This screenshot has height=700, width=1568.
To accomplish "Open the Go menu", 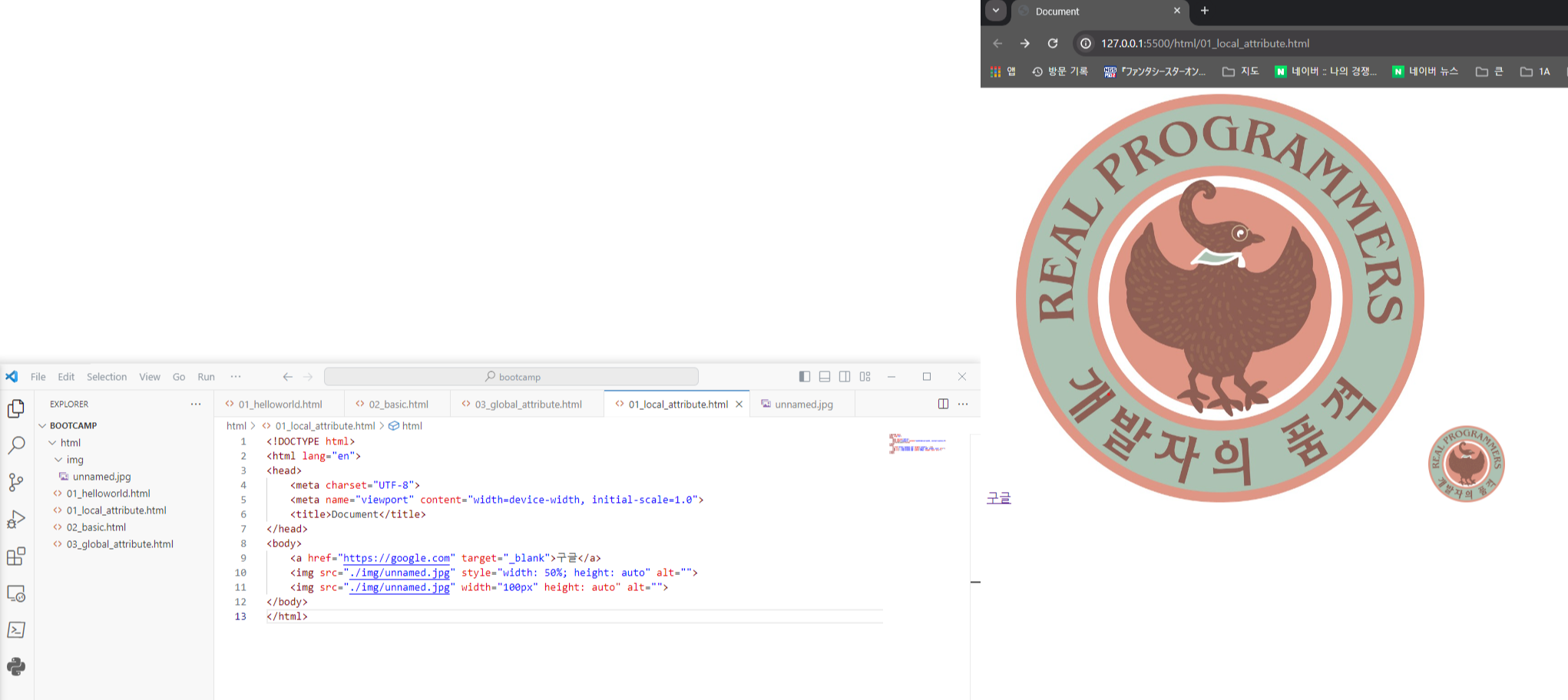I will click(x=179, y=376).
